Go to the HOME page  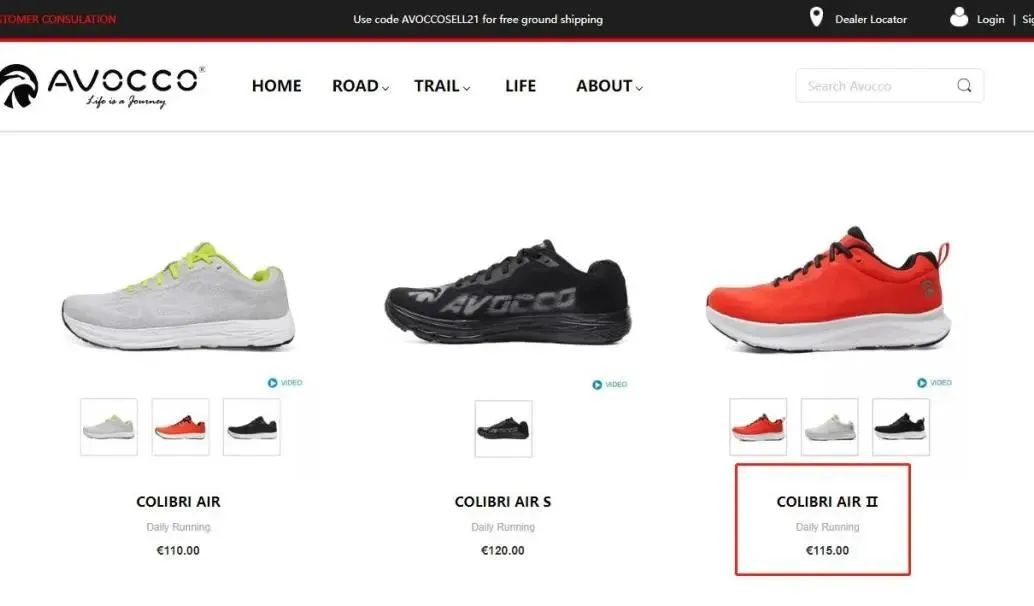276,86
